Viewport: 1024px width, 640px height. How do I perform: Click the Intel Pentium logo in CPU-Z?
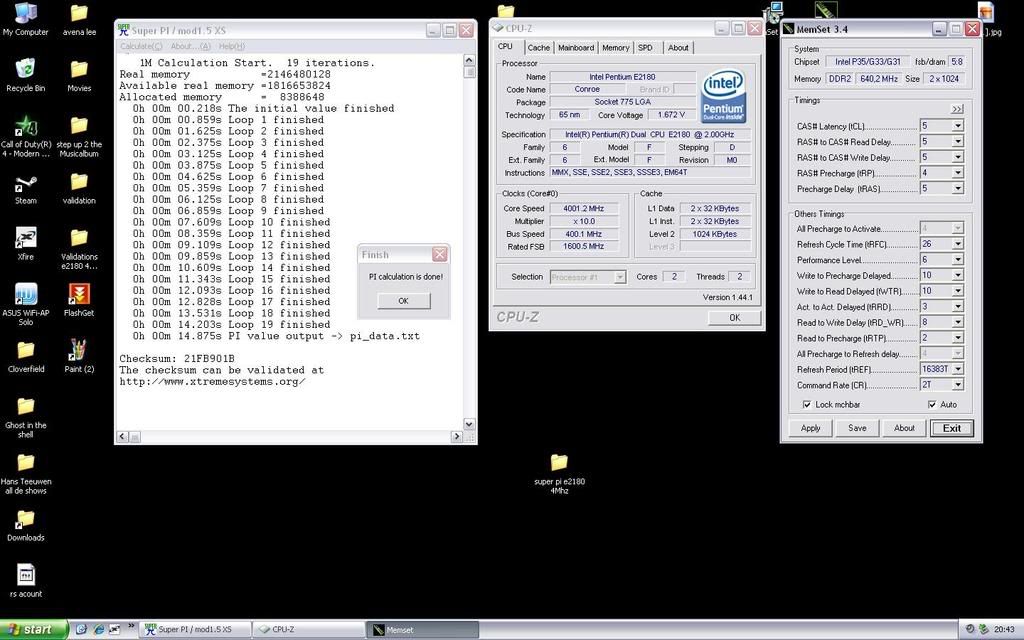(x=724, y=97)
